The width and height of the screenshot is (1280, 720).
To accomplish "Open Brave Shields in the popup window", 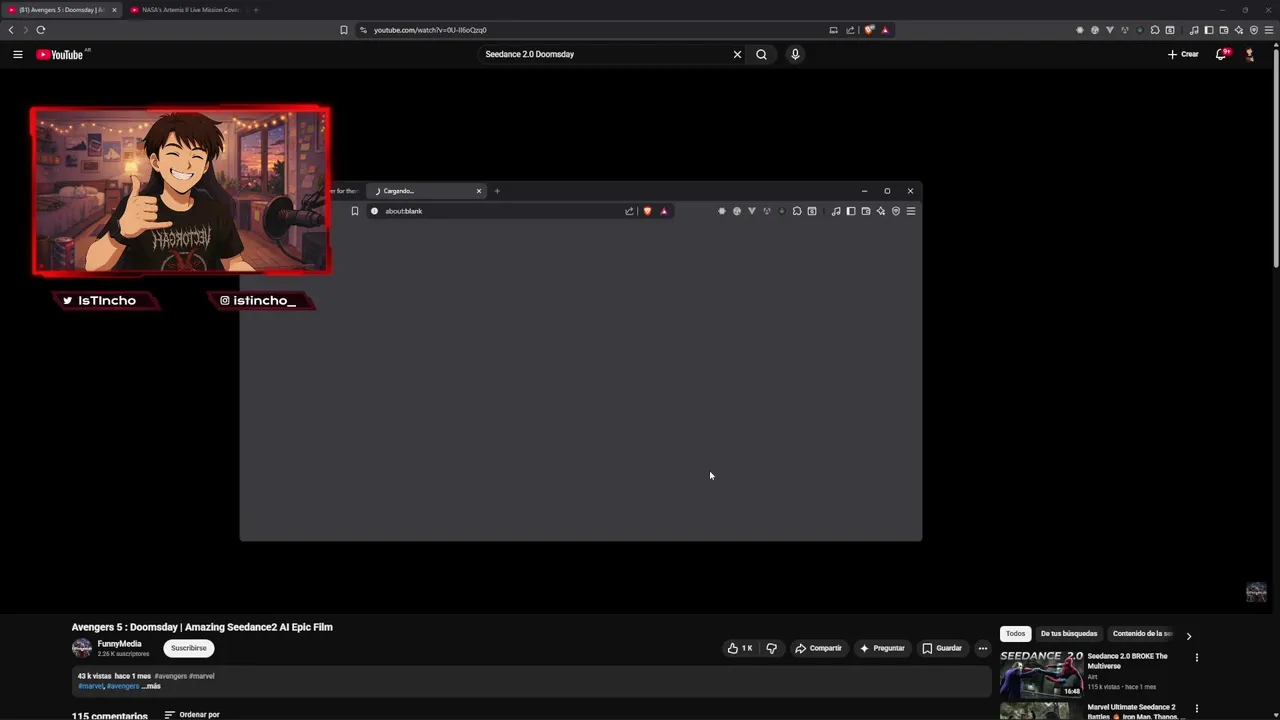I will click(647, 211).
